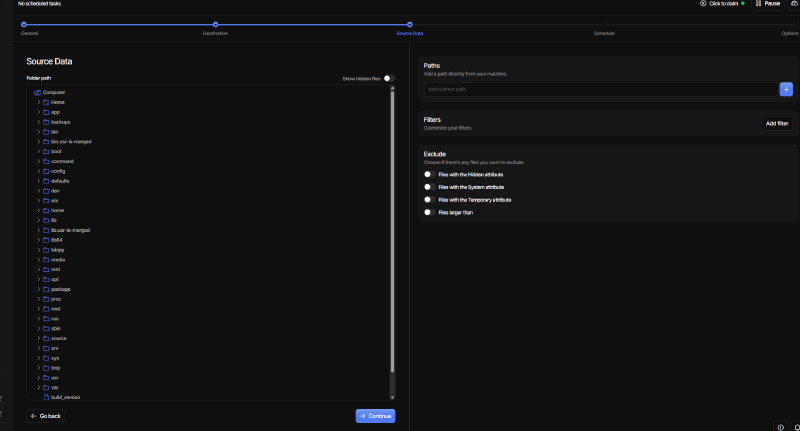
Task: Expand the bin folder chevron
Action: (x=39, y=132)
